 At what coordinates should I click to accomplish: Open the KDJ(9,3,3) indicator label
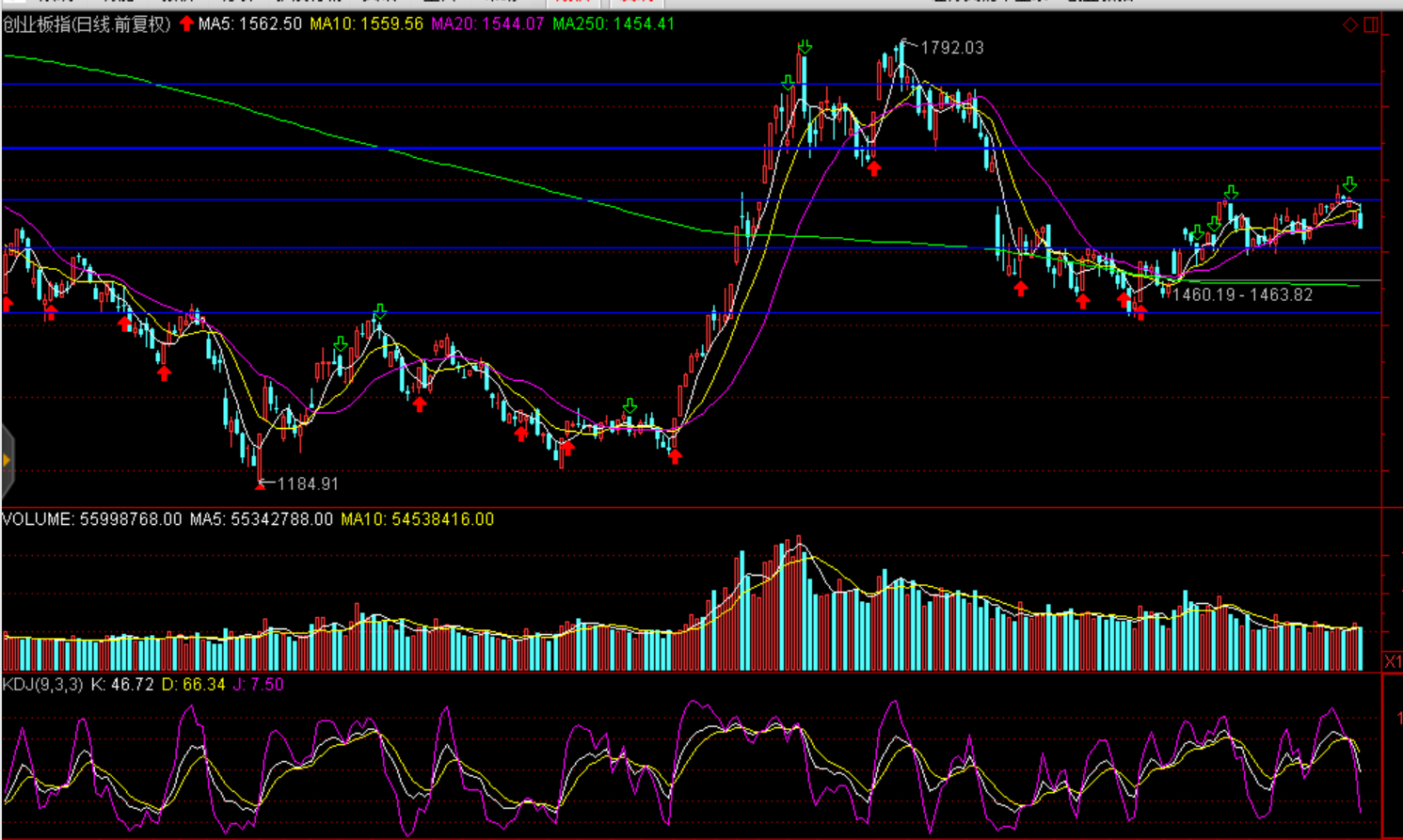(x=42, y=685)
